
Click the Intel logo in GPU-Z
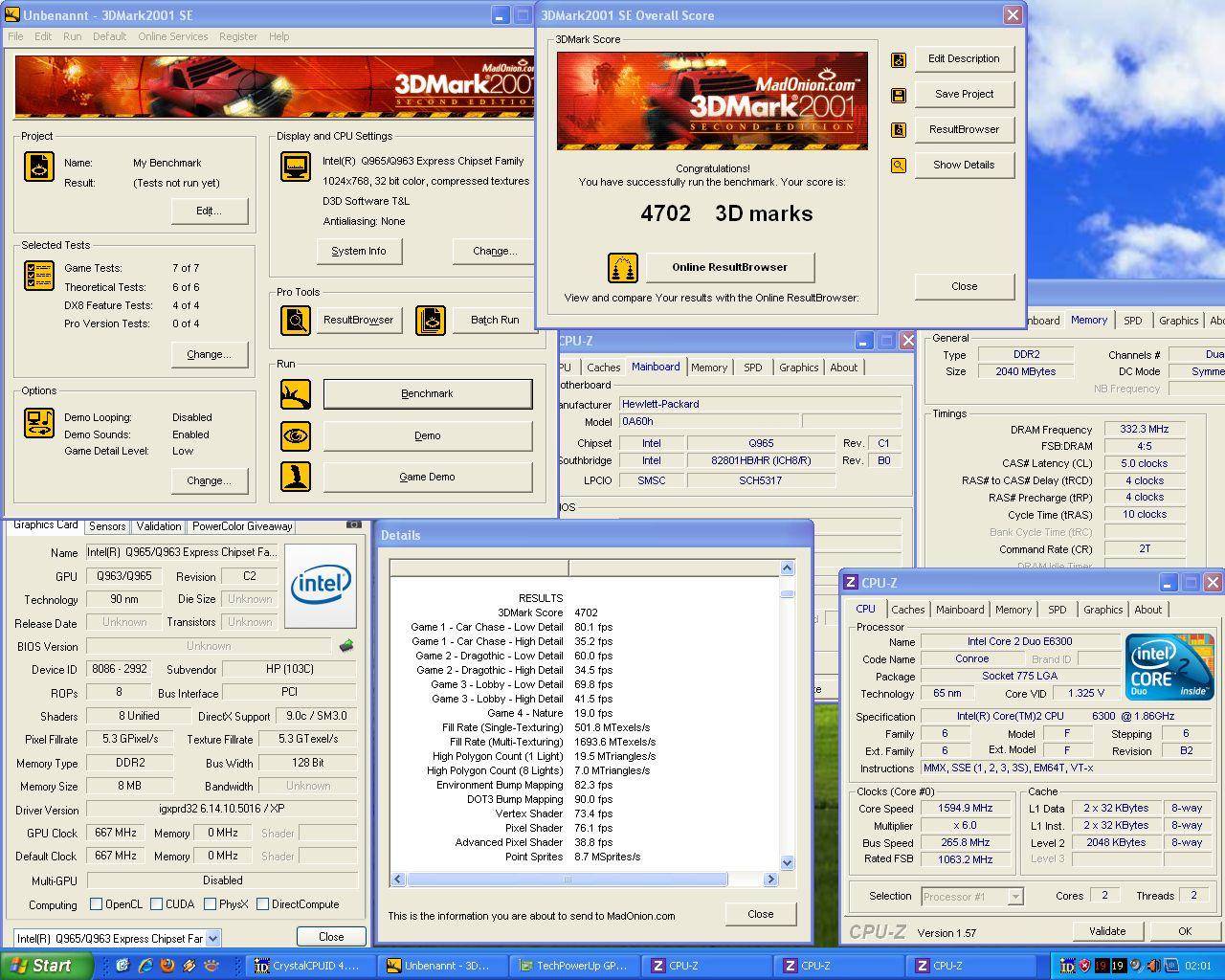[x=321, y=586]
